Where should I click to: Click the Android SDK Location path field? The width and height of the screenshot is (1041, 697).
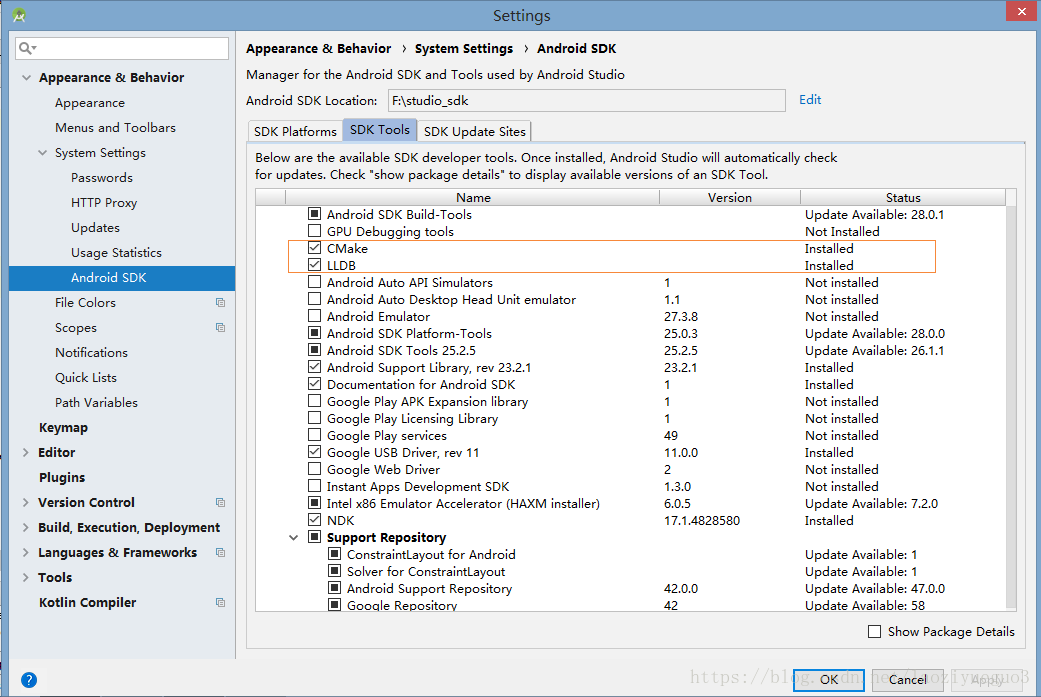(586, 100)
